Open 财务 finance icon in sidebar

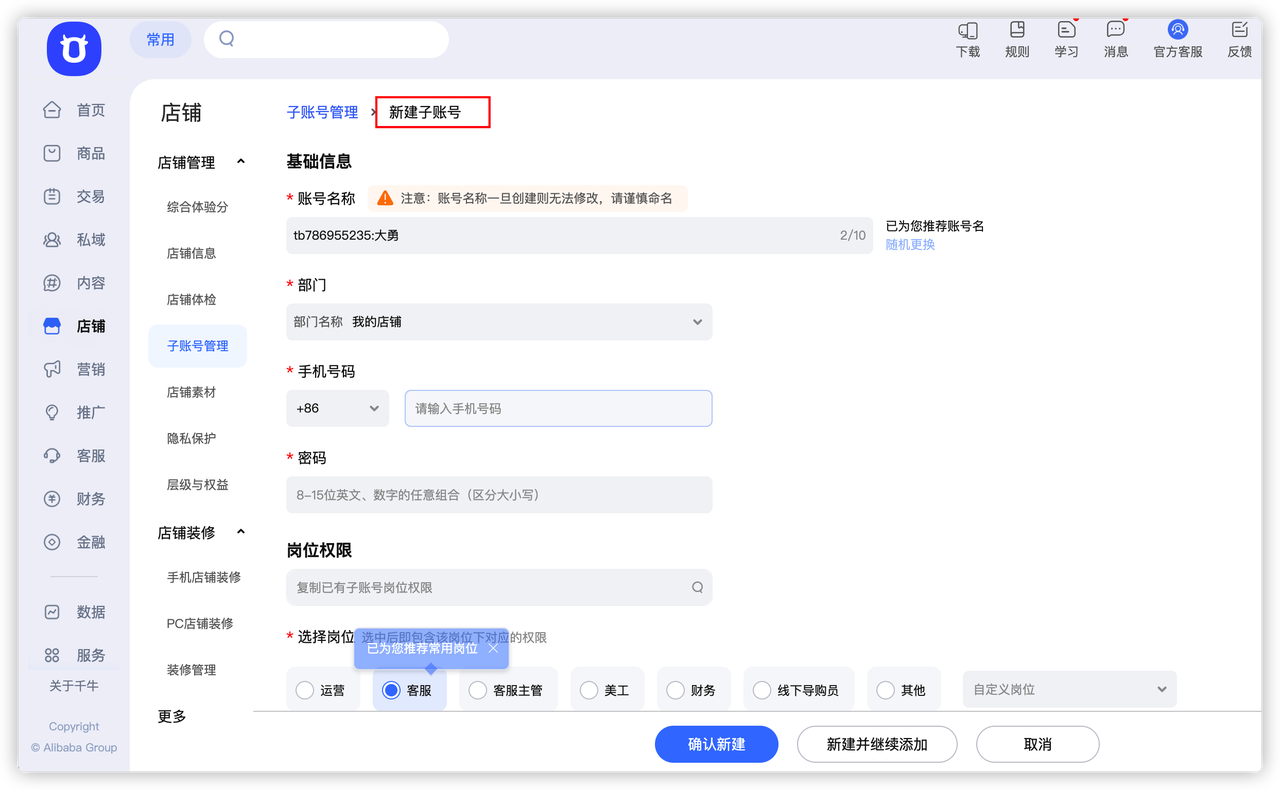tap(52, 499)
